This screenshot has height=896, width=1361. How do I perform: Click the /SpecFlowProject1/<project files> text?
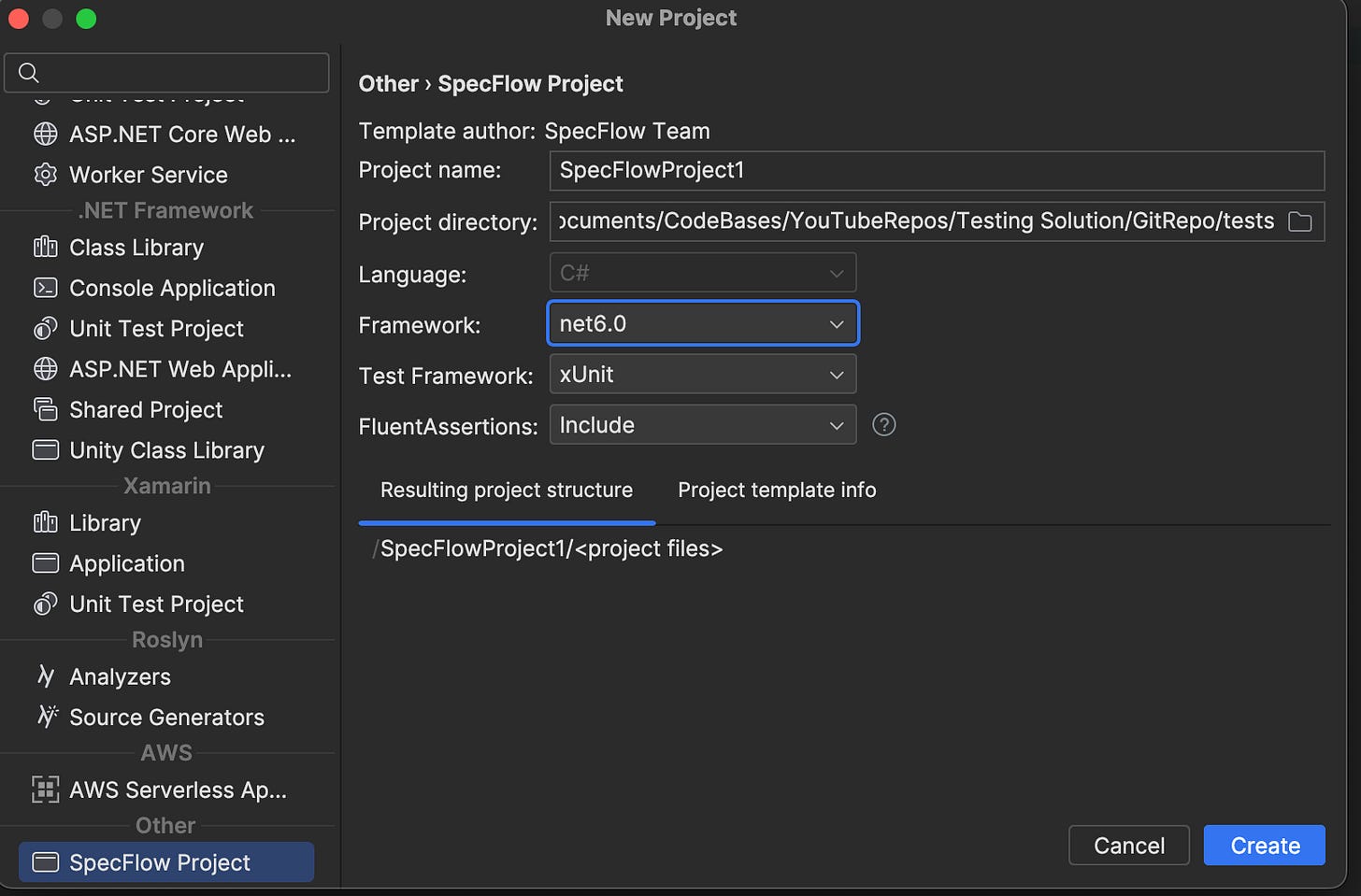(548, 548)
